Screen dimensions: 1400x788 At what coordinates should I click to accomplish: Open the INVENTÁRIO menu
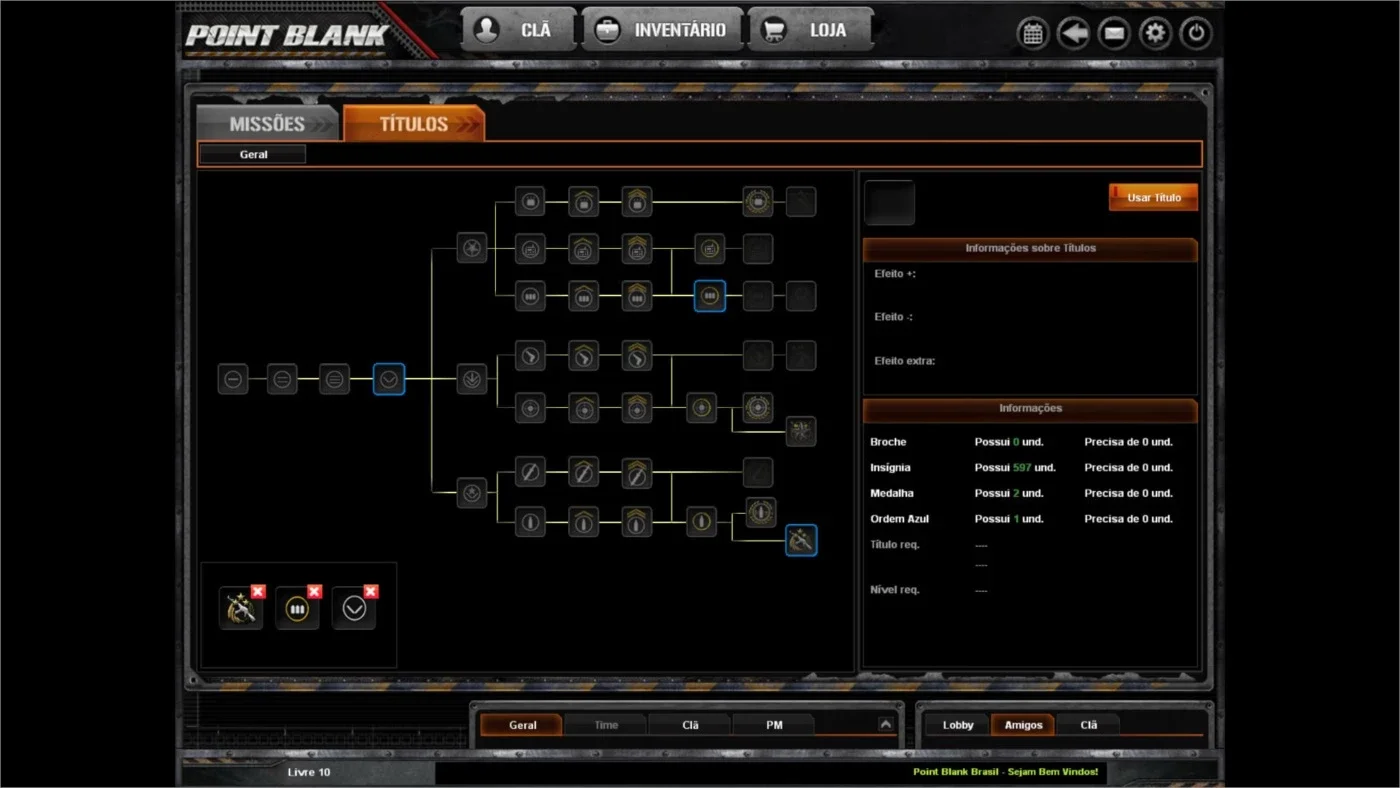662,30
